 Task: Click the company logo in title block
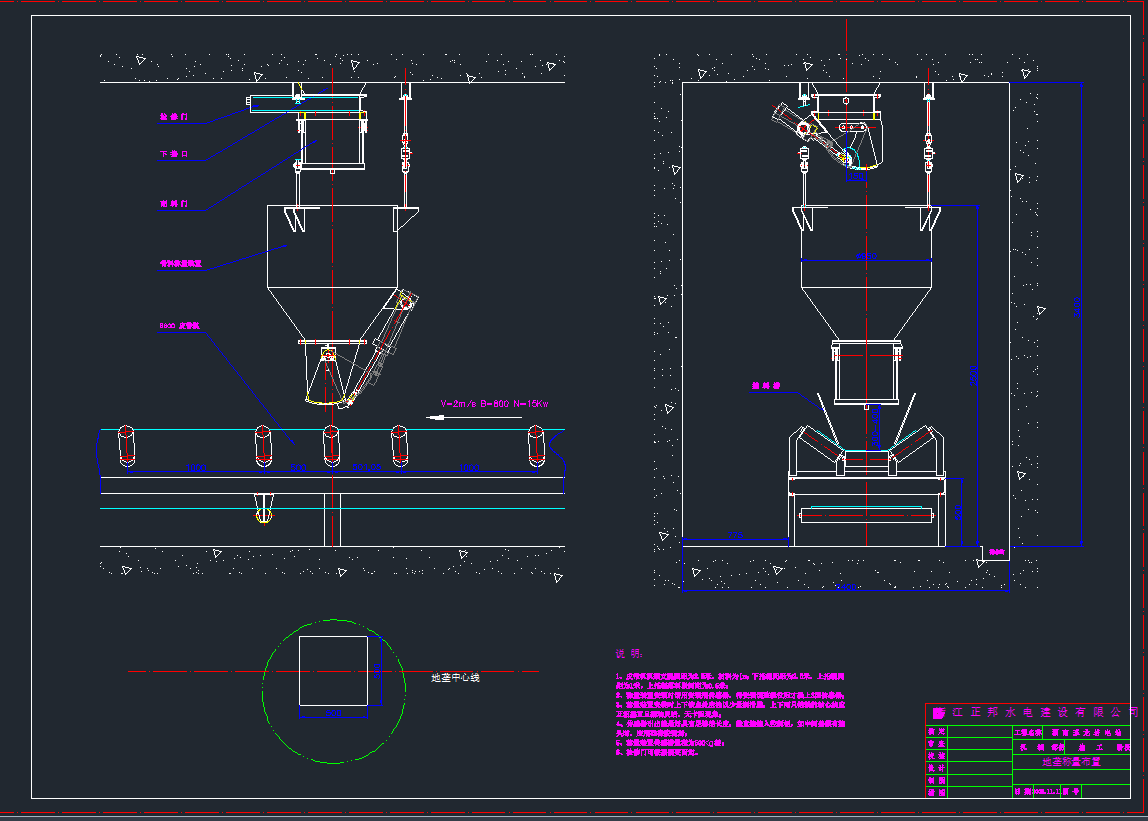938,713
